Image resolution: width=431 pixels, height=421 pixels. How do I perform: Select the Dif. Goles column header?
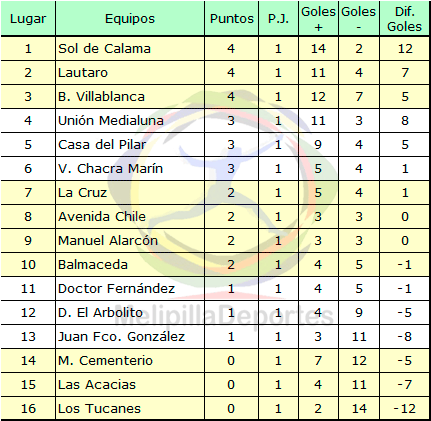(x=404, y=19)
